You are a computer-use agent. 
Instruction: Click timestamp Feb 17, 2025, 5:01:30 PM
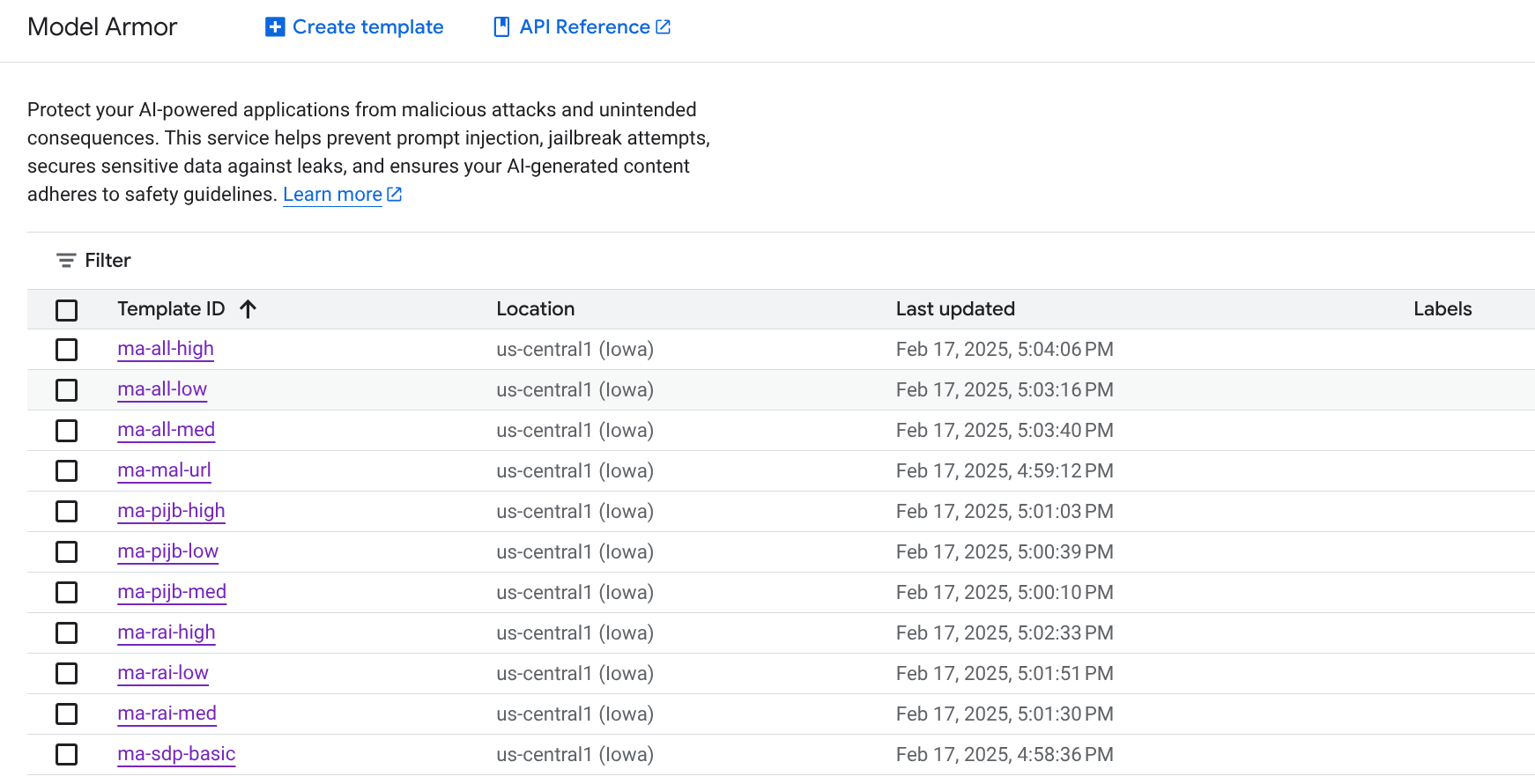(1005, 714)
